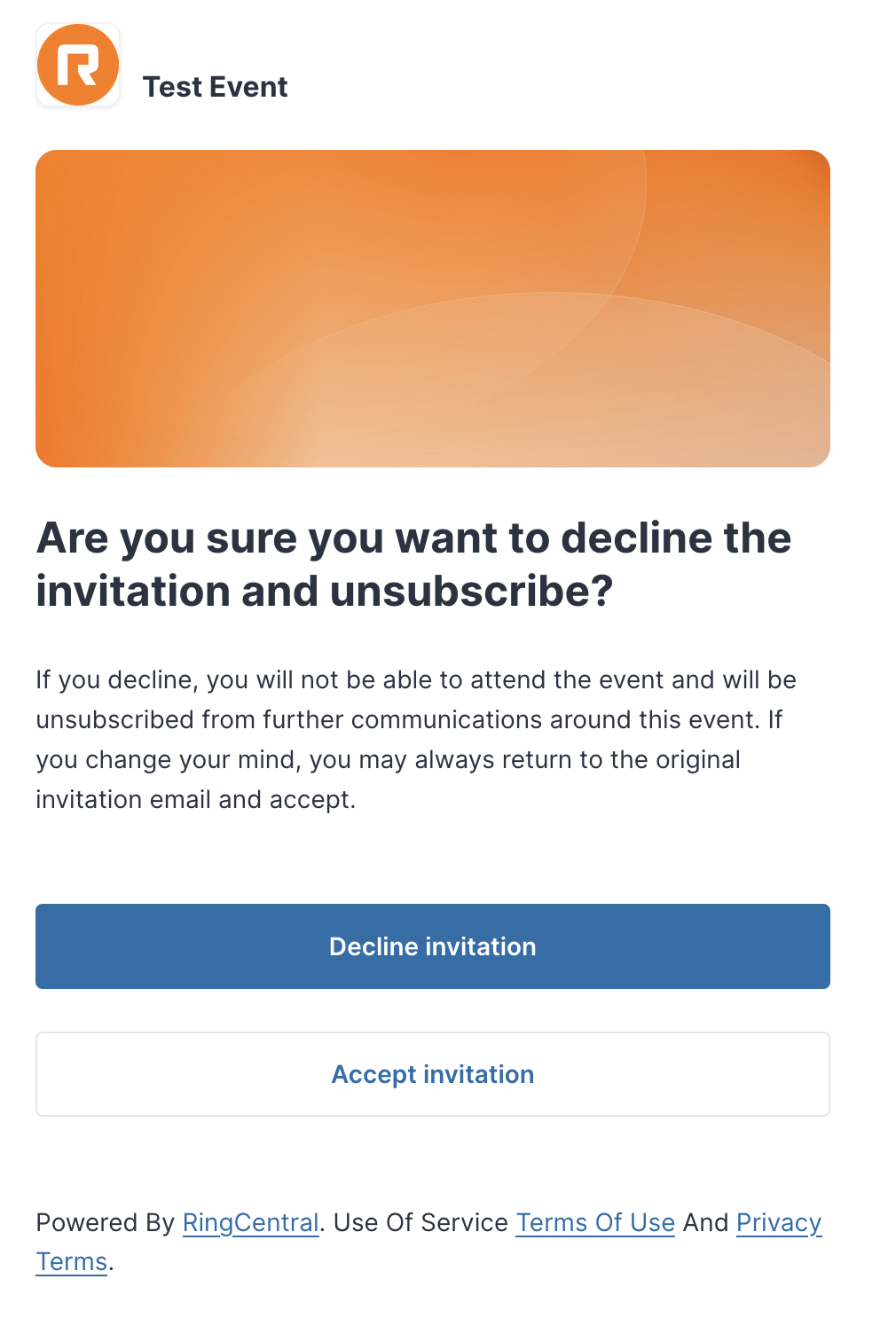Image resolution: width=896 pixels, height=1334 pixels.
Task: Click the line mentioning further communications
Action: tap(409, 719)
